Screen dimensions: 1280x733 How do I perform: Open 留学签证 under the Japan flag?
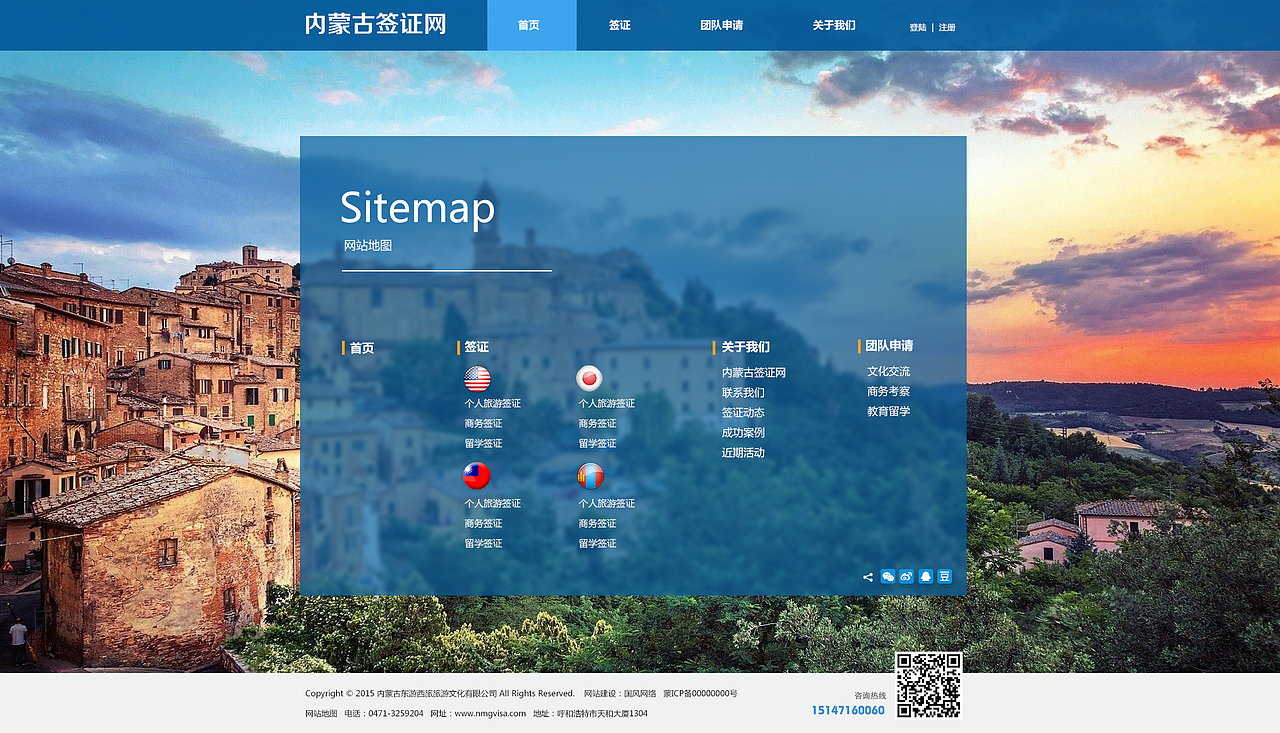(597, 444)
